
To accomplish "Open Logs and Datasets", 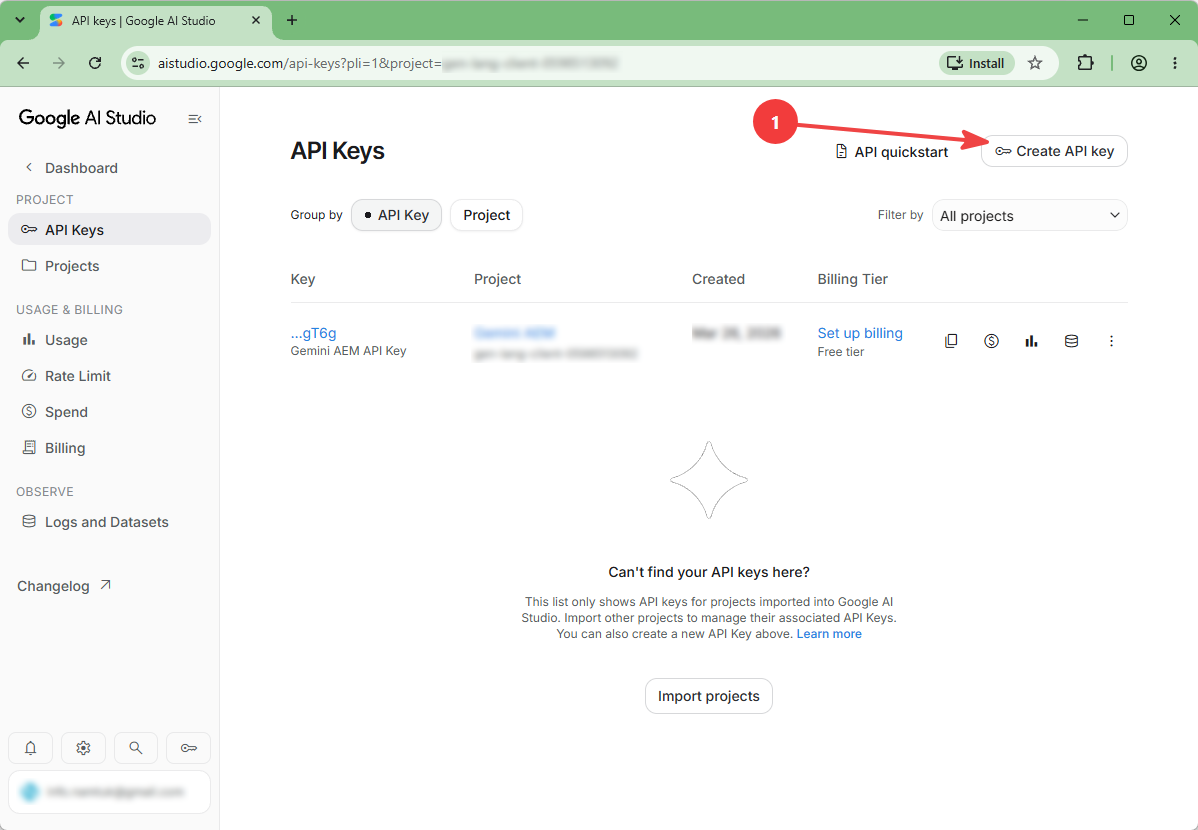I will click(109, 522).
